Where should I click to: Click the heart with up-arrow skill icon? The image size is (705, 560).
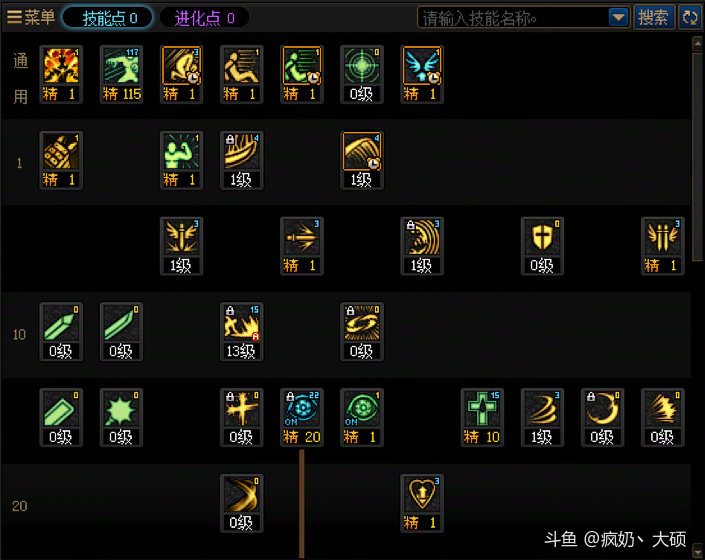pos(422,503)
